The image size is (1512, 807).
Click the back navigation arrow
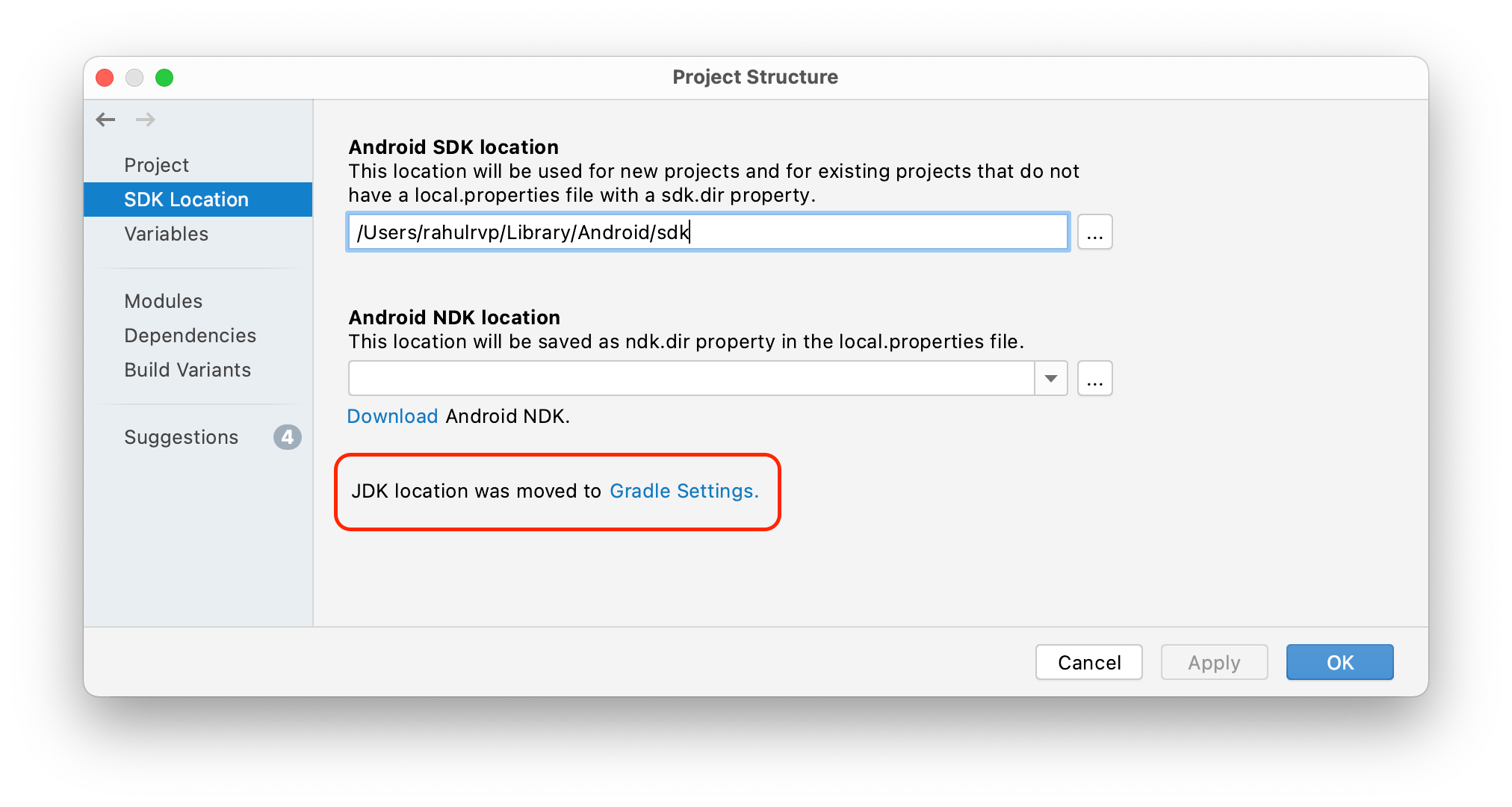click(105, 120)
